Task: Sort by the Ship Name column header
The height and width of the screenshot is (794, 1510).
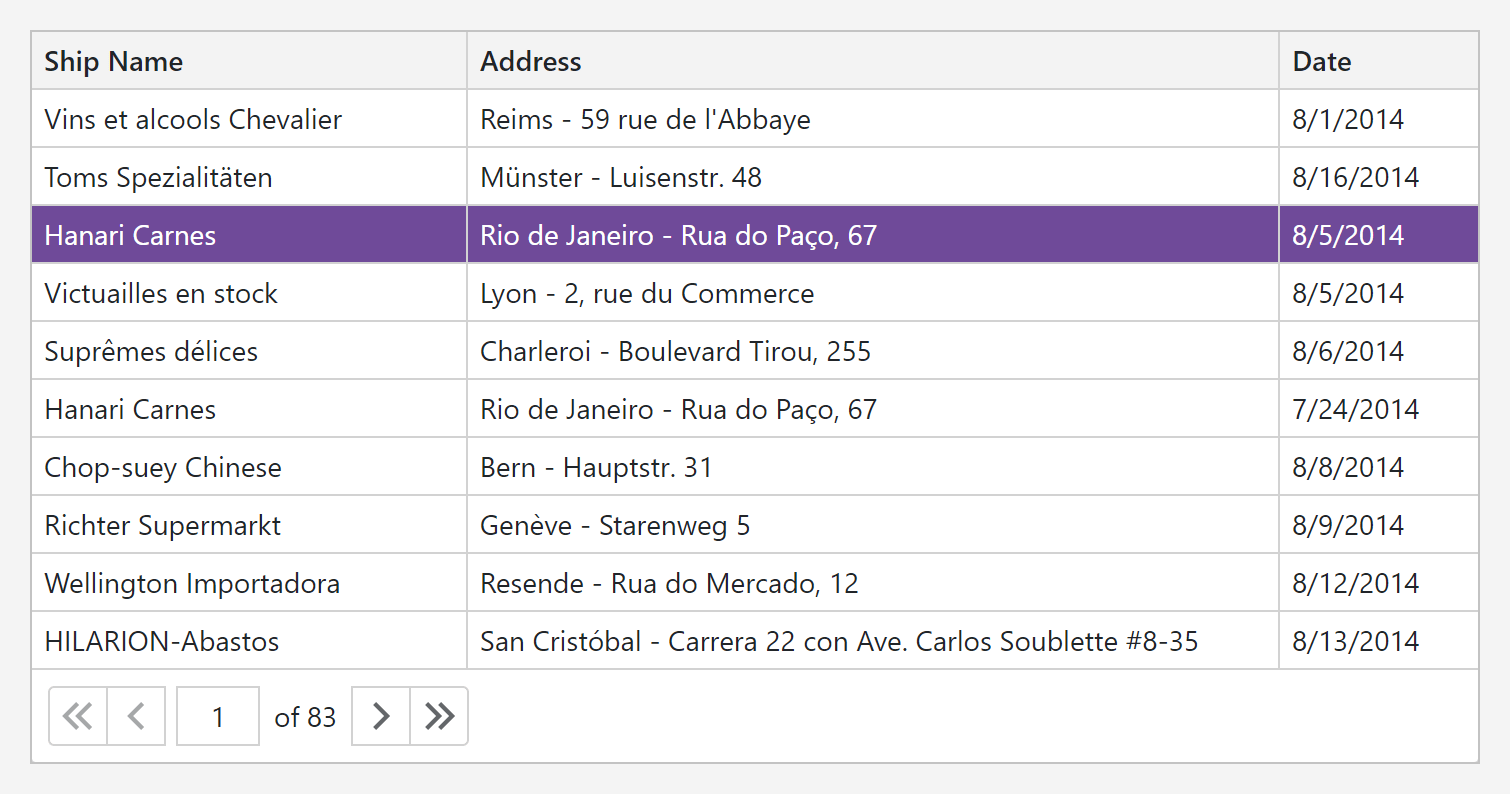Action: click(114, 61)
